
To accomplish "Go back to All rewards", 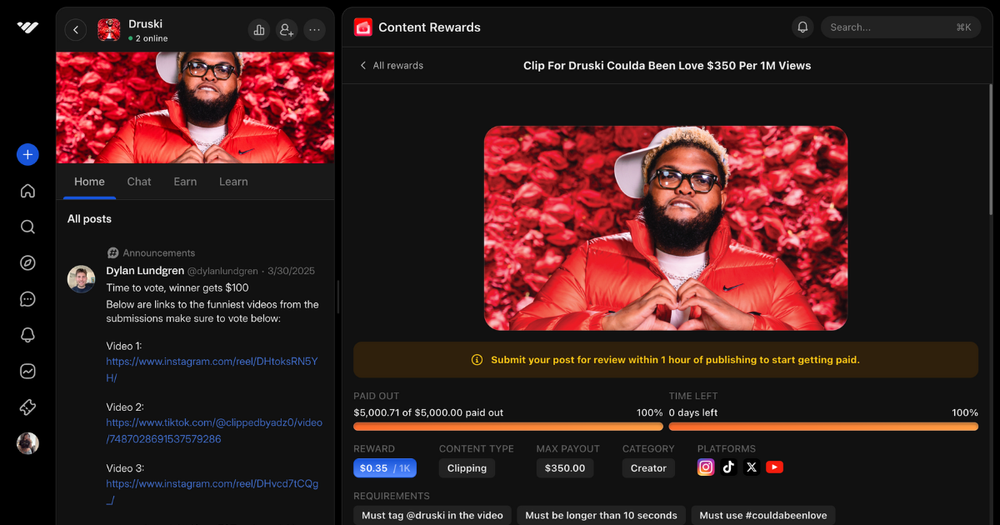I will [391, 65].
